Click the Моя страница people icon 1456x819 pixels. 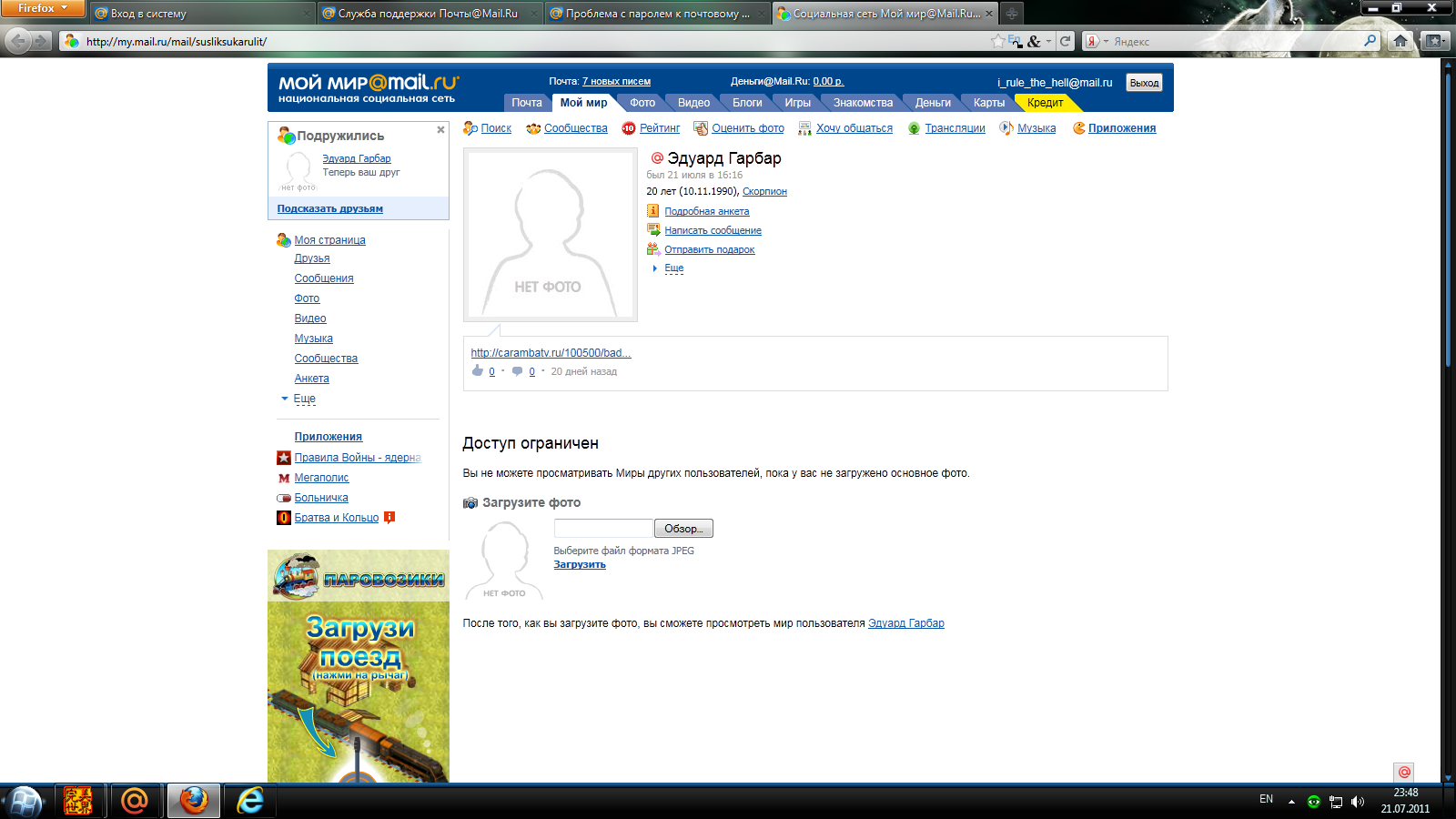coord(284,240)
